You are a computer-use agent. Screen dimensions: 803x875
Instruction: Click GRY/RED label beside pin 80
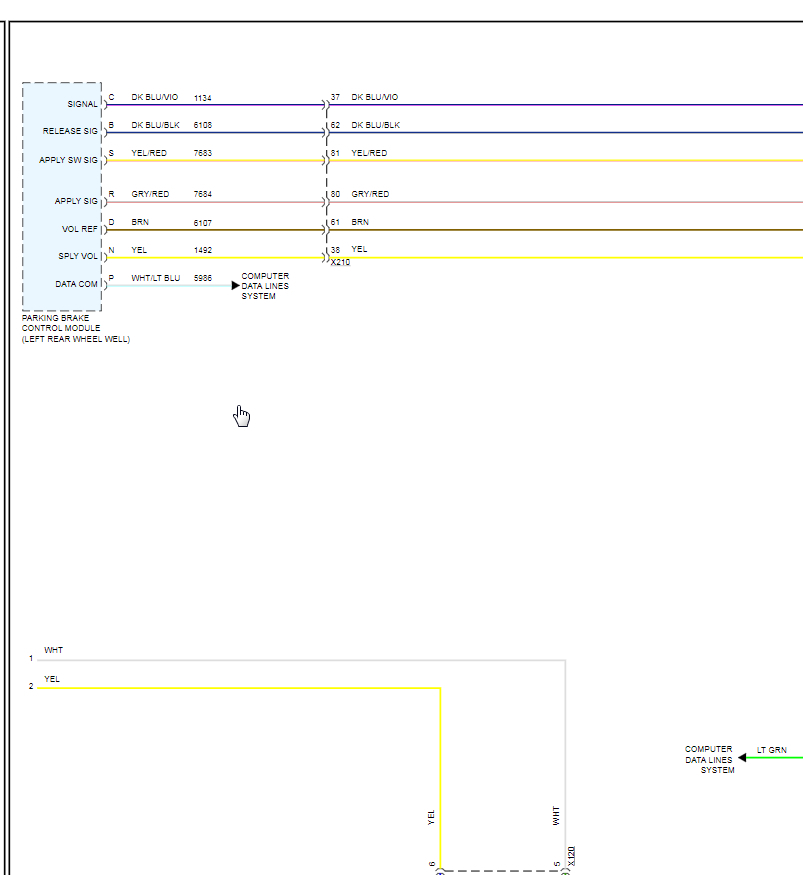point(370,194)
